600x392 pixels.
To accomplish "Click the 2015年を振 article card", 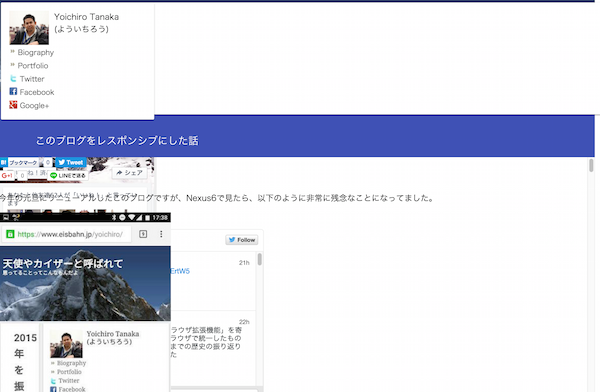I will click(20, 358).
